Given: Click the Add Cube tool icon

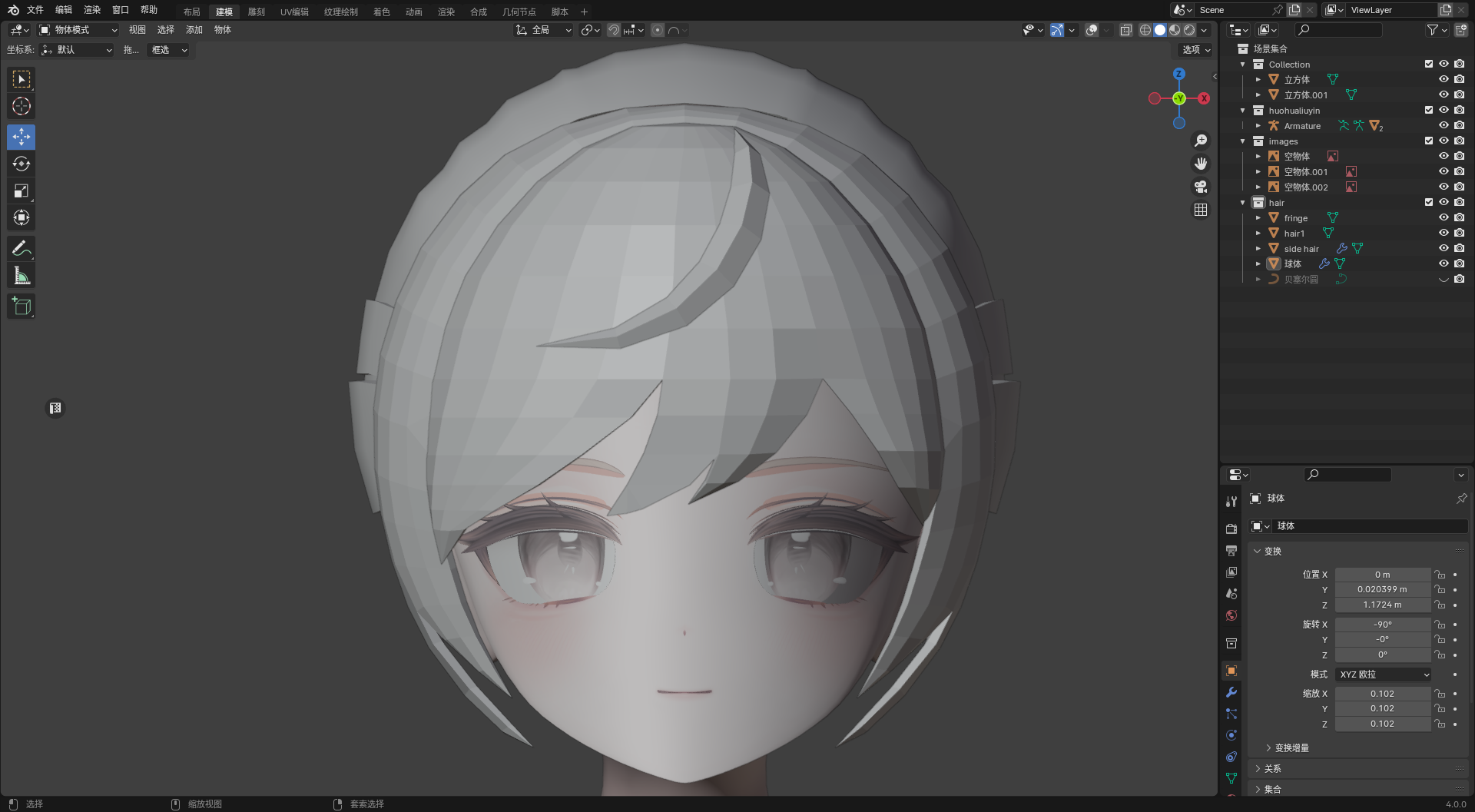Looking at the screenshot, I should point(22,307).
